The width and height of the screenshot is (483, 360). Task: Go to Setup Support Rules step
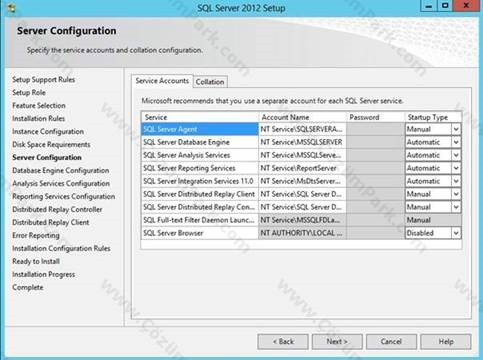pyautogui.click(x=44, y=79)
